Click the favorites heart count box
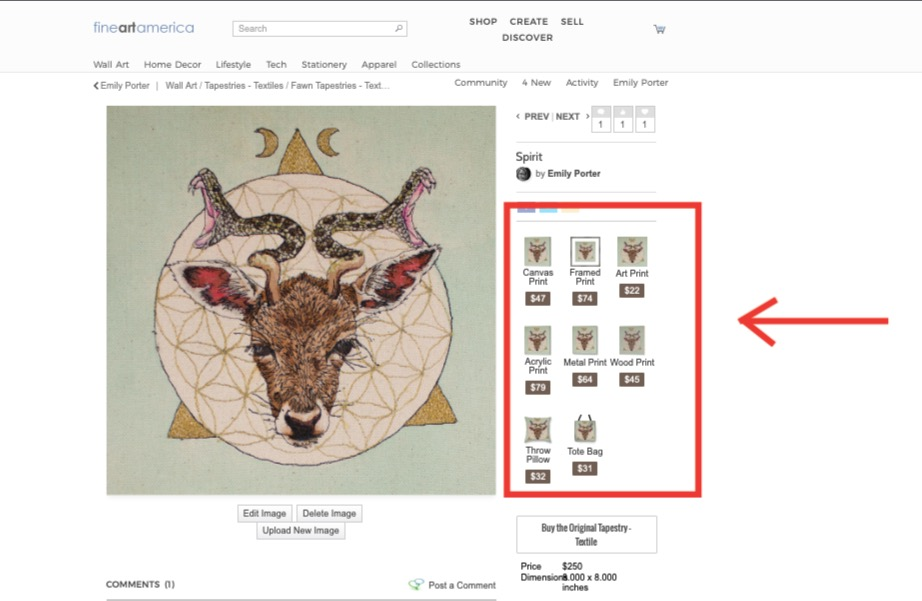The image size is (922, 601). click(645, 119)
